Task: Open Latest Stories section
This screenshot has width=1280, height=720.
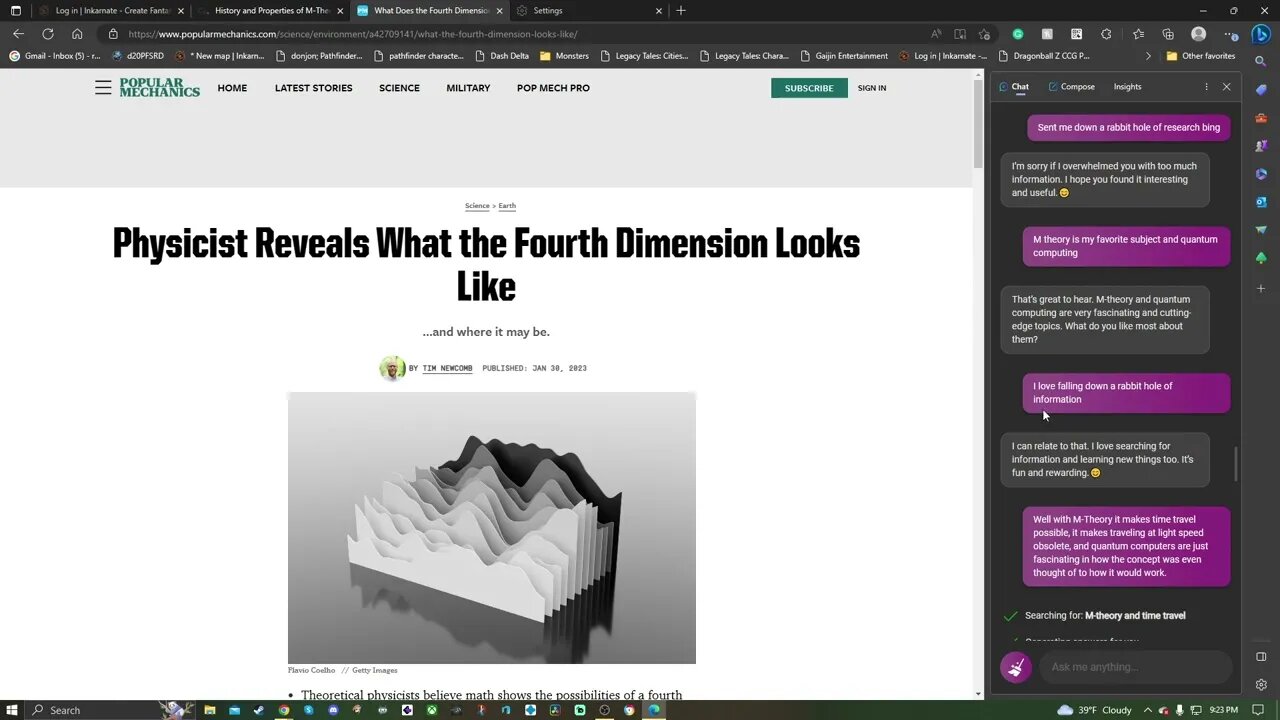Action: click(314, 88)
